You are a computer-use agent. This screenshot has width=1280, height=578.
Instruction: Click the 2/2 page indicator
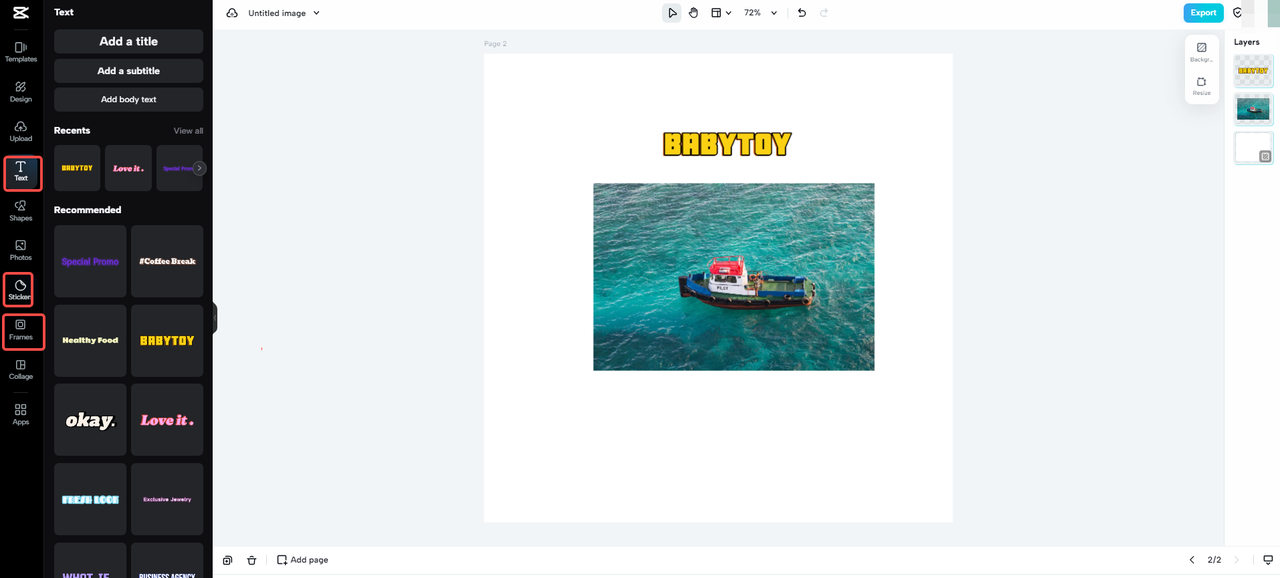[1214, 560]
